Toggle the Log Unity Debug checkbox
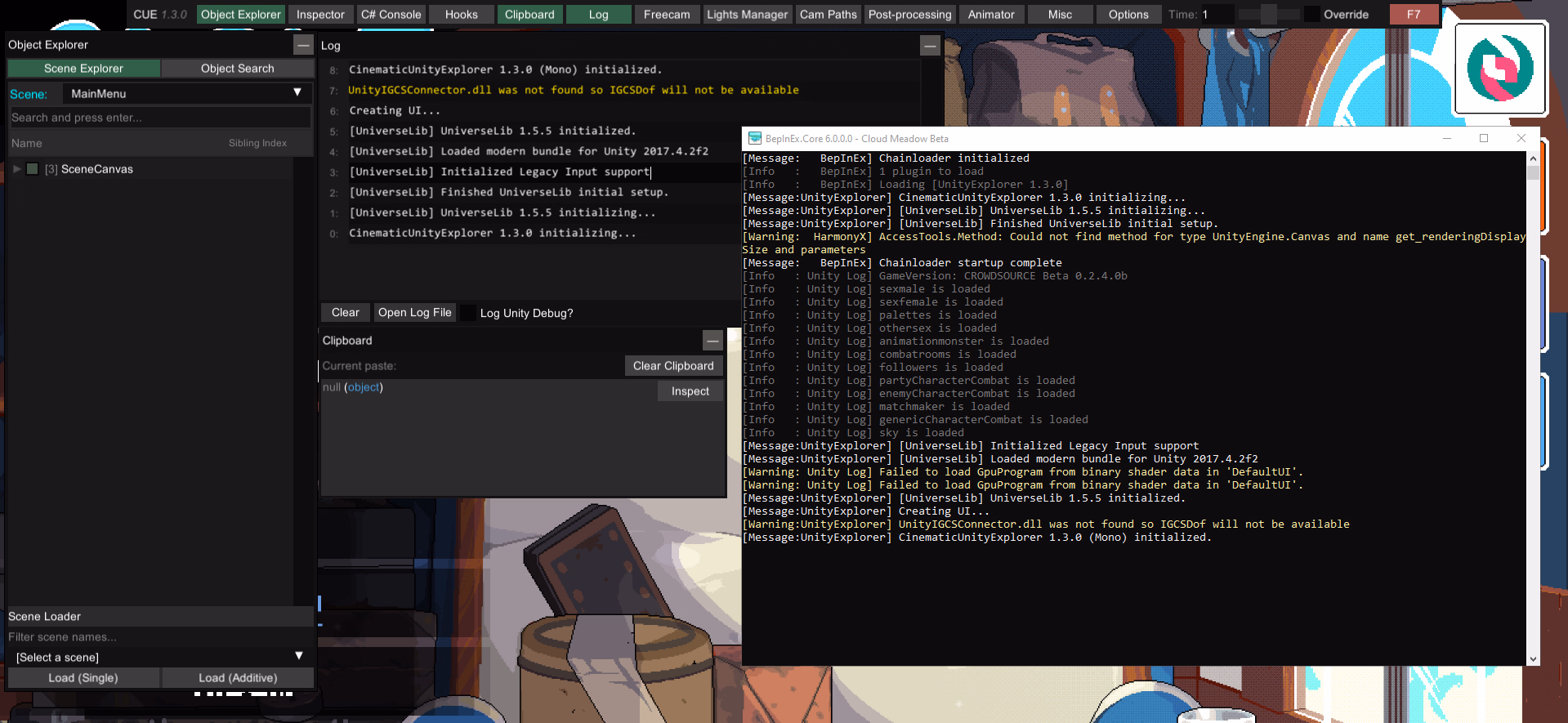The height and width of the screenshot is (723, 1568). [x=469, y=313]
